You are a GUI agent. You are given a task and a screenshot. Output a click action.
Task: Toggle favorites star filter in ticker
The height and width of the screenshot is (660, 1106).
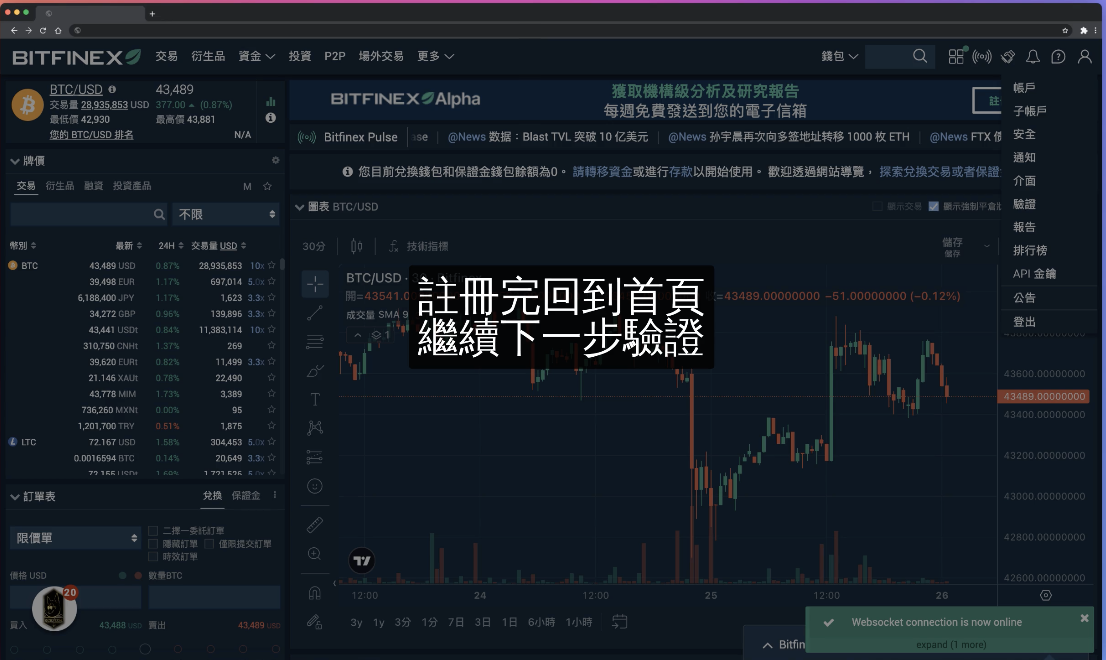[267, 186]
